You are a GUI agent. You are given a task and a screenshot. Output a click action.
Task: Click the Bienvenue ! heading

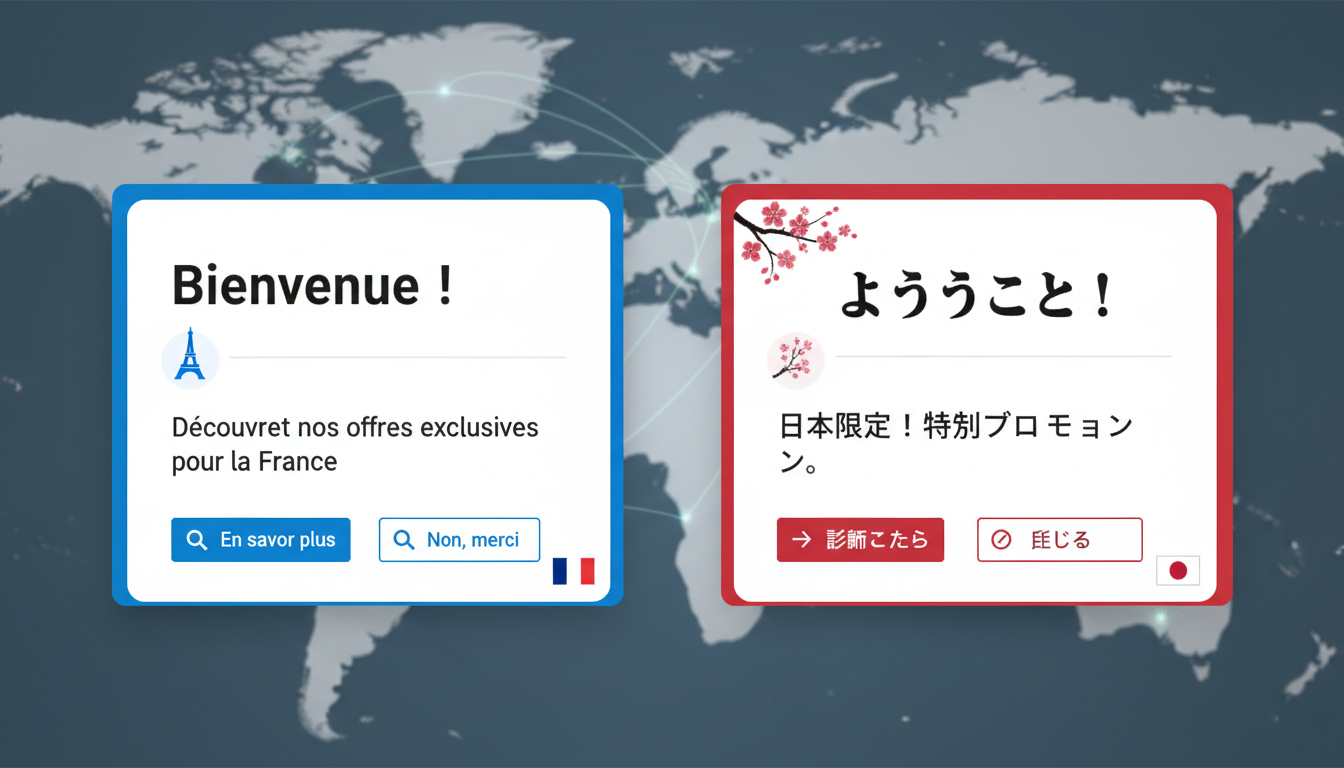coord(312,286)
